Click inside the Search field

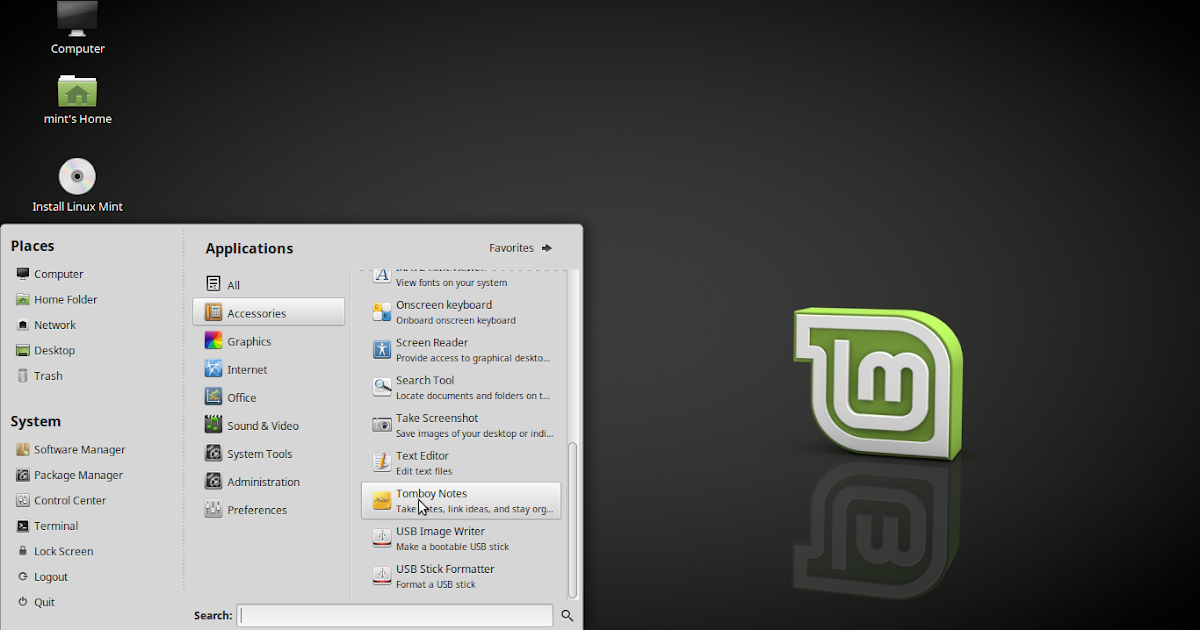click(394, 615)
